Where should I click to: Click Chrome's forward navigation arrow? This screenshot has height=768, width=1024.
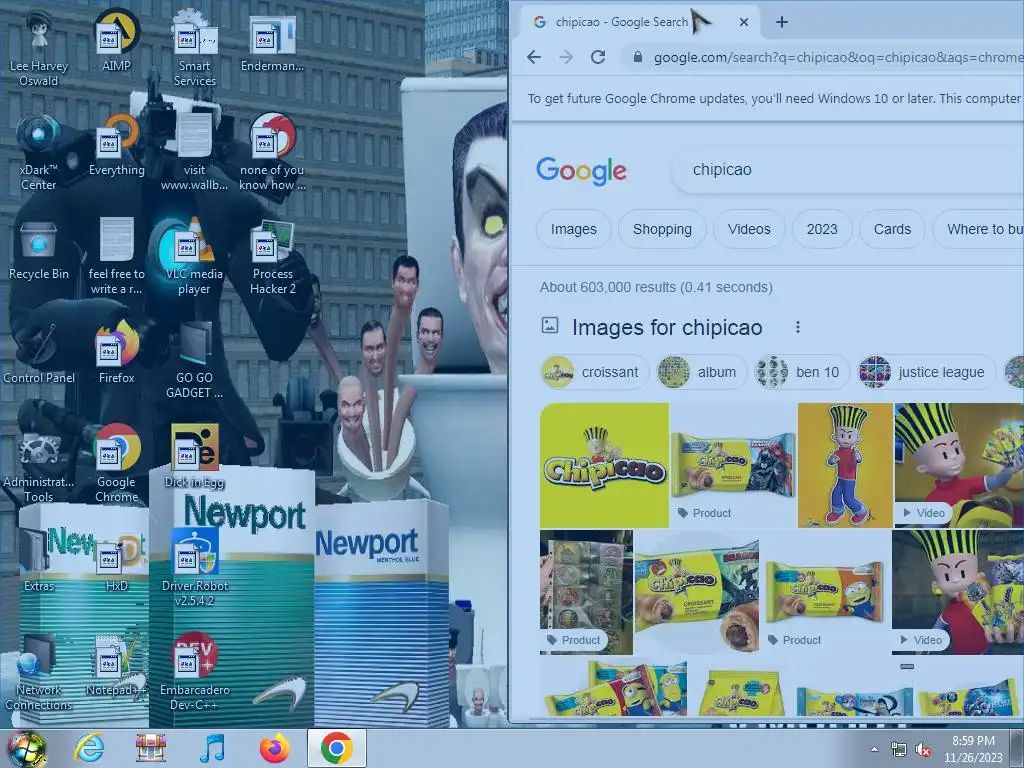click(x=566, y=57)
